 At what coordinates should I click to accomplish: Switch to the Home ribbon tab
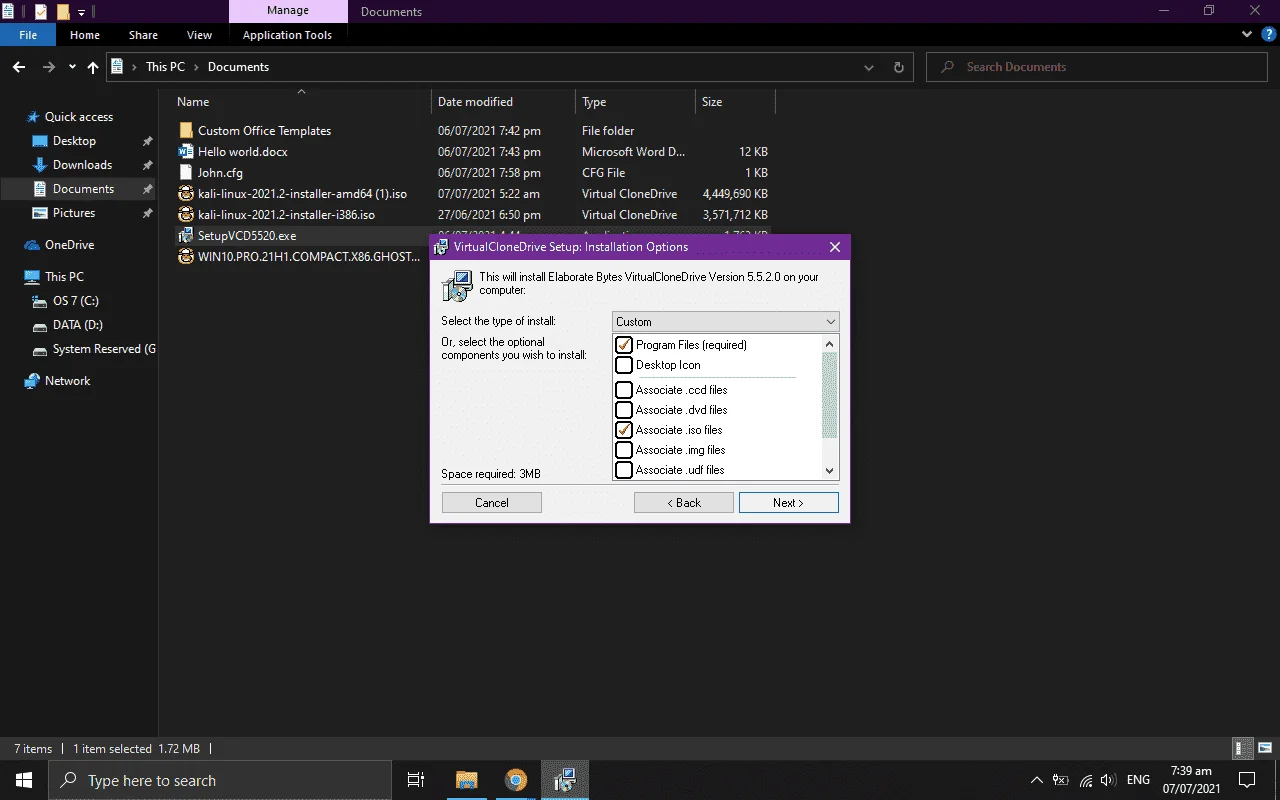pos(85,35)
